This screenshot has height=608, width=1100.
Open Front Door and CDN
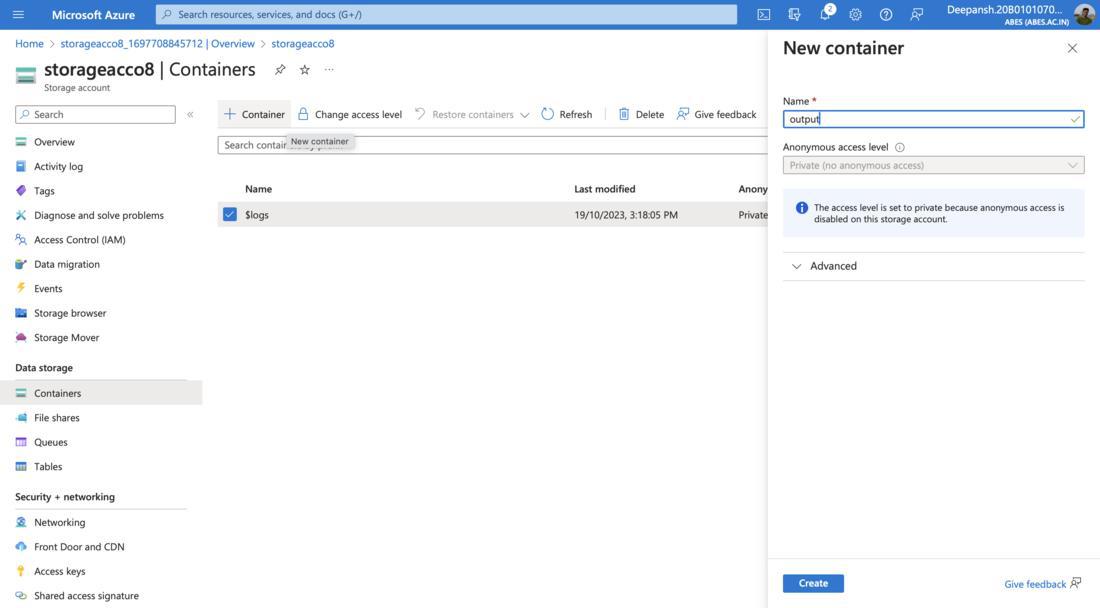point(79,547)
